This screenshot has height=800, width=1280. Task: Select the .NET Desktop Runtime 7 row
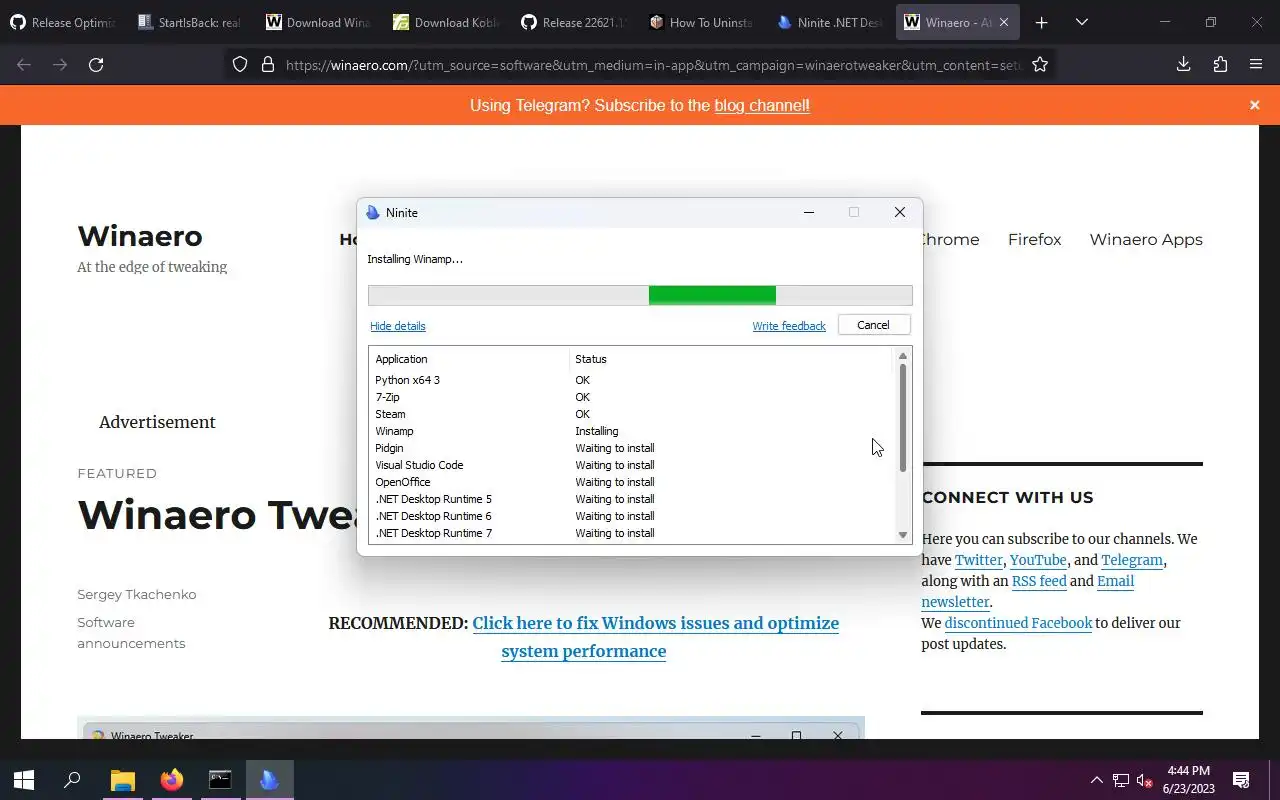[631, 533]
